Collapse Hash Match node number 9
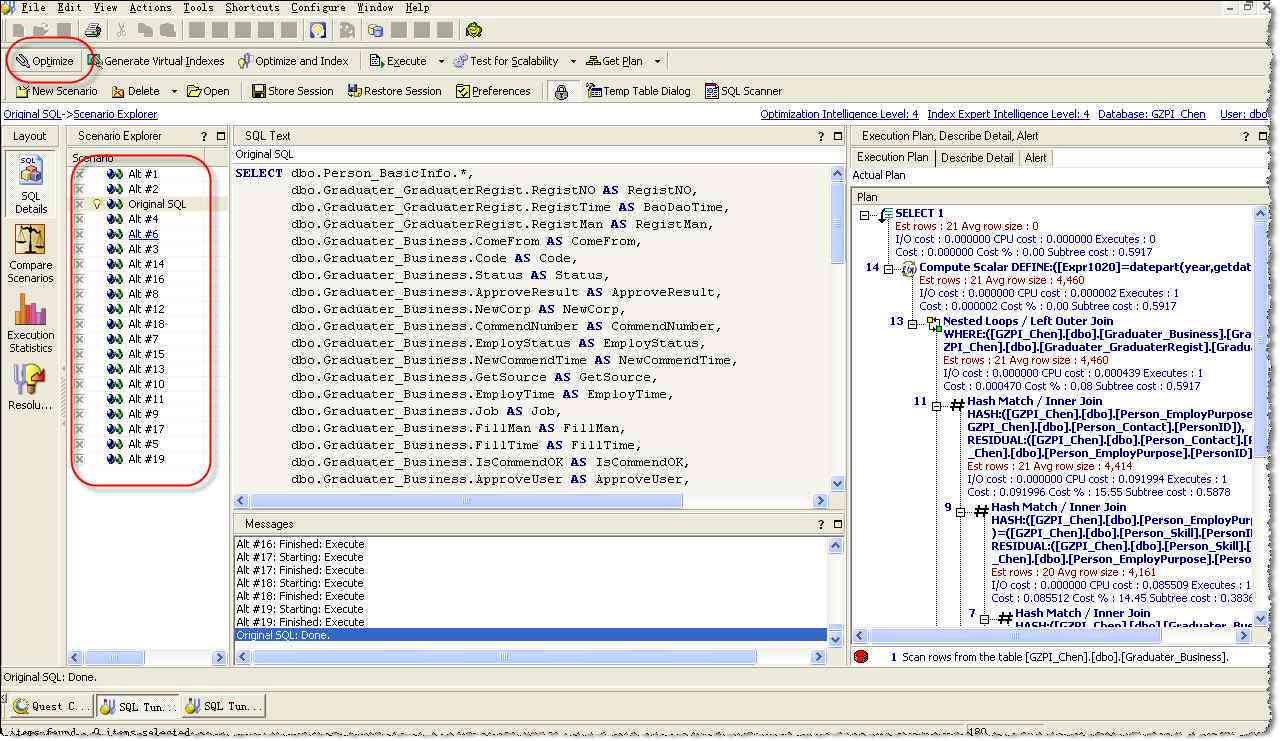 click(x=960, y=511)
